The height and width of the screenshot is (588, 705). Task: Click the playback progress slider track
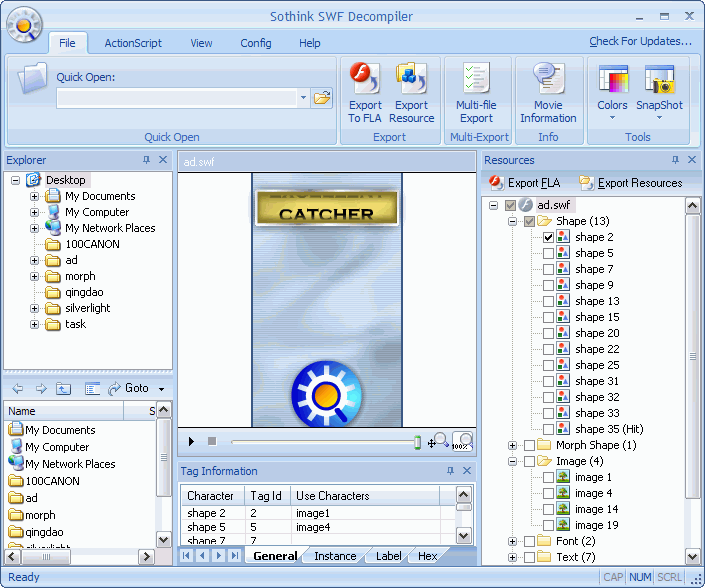320,441
